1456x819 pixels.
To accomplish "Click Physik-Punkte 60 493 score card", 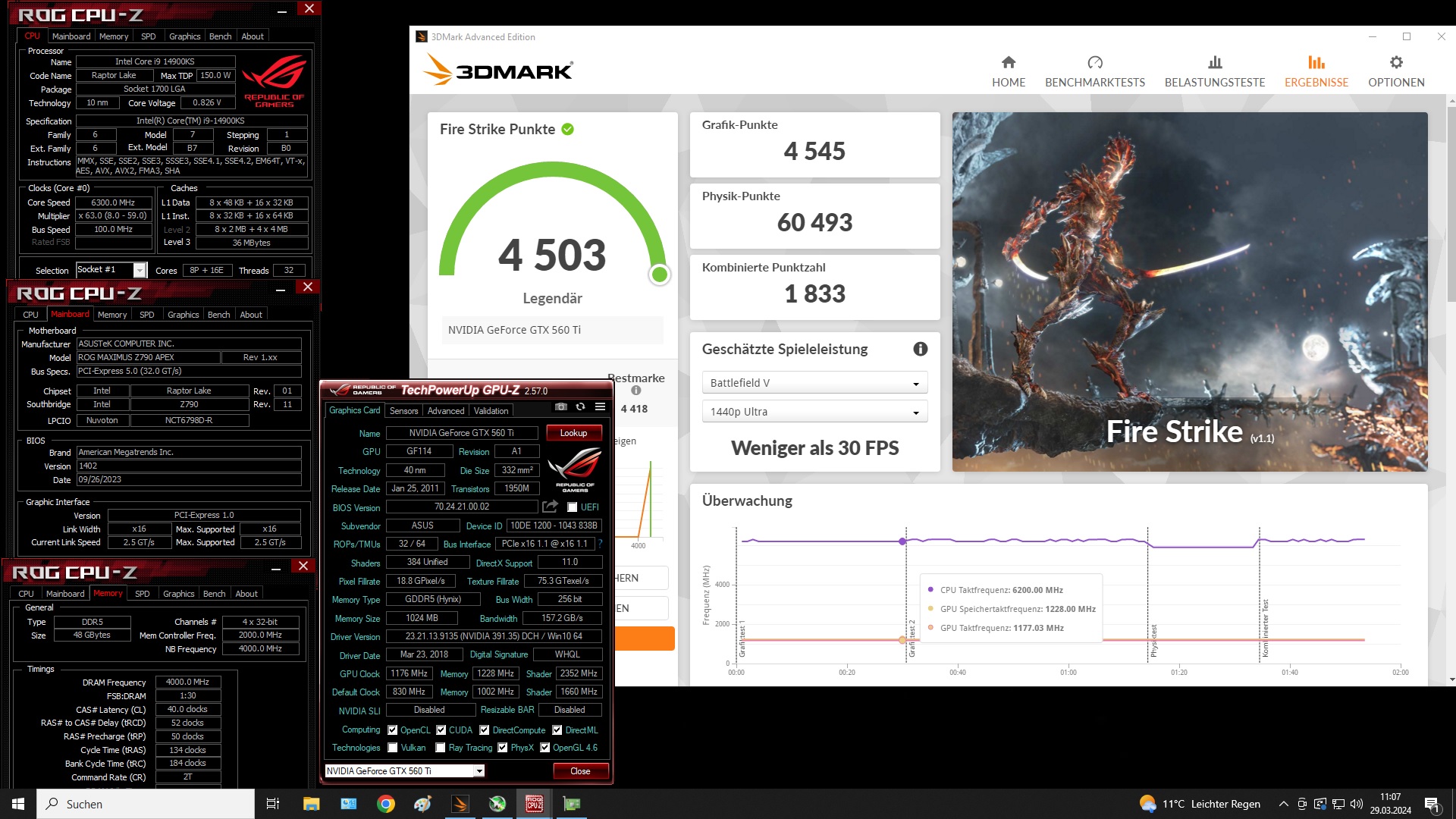I will [x=814, y=216].
